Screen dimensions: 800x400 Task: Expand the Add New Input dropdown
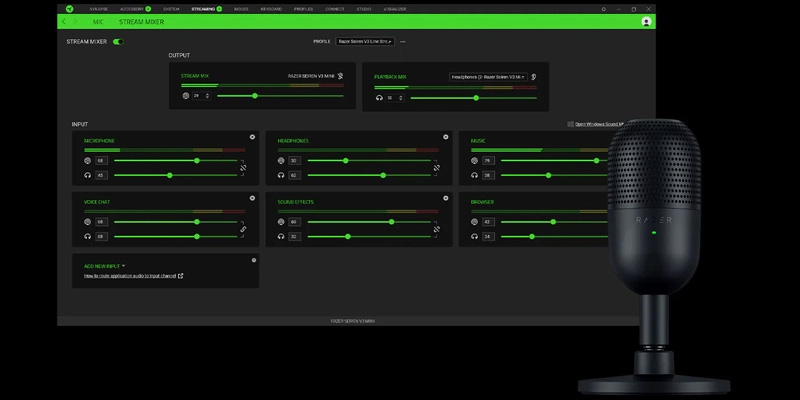(x=105, y=266)
